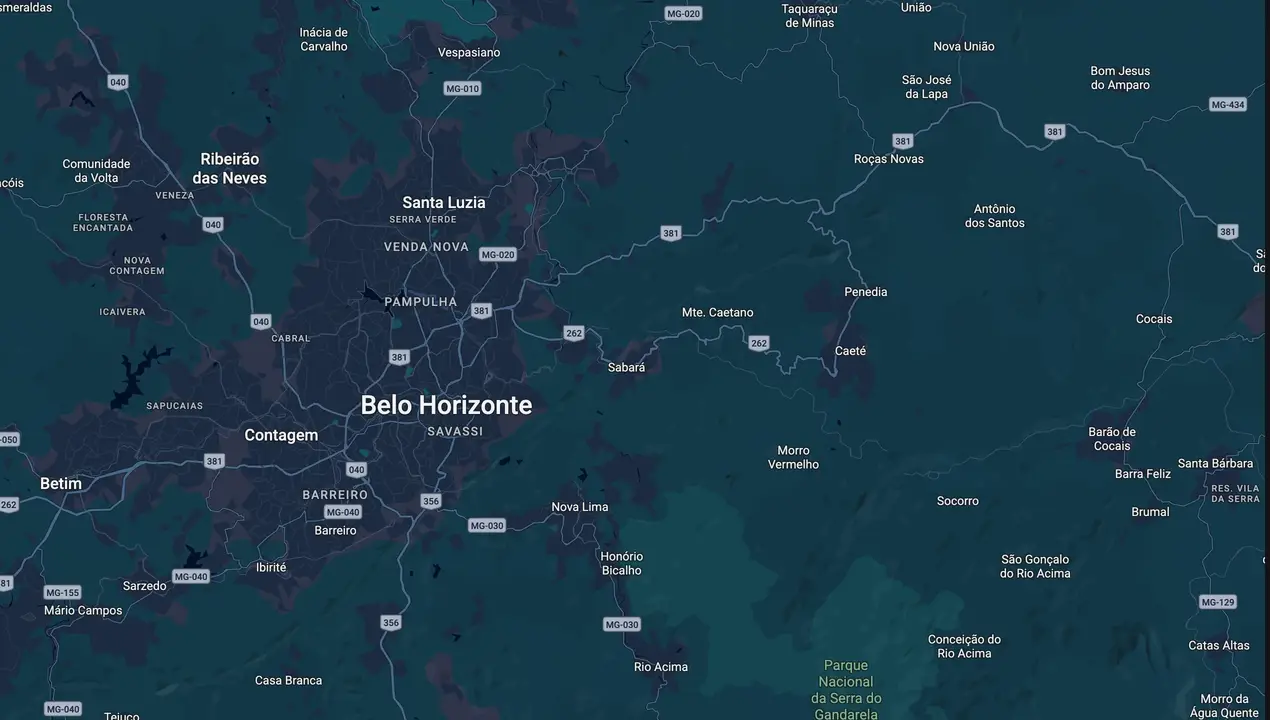Image resolution: width=1270 pixels, height=720 pixels.
Task: Select the Taquaraçu de Minas label
Action: [810, 16]
